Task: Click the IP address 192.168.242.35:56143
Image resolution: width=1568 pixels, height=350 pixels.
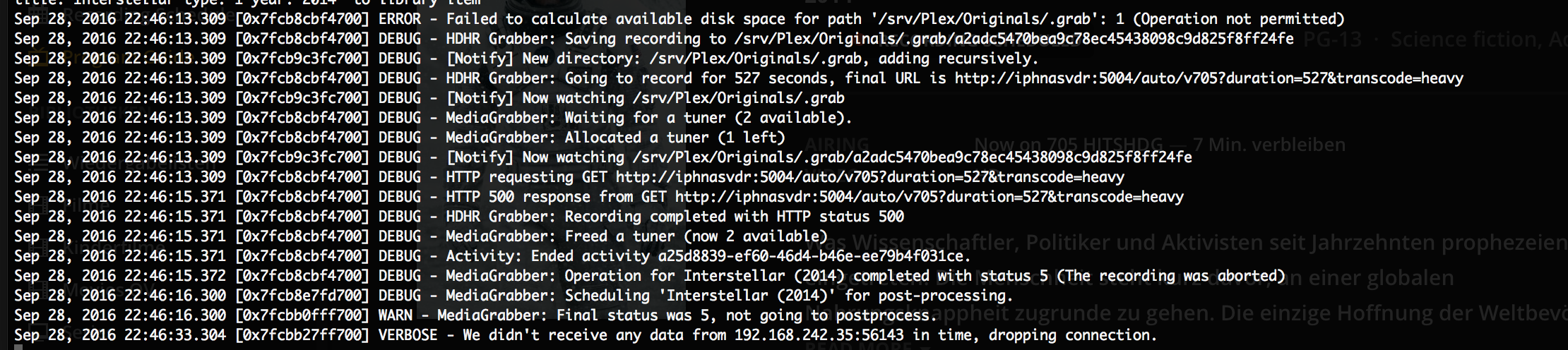Action: pyautogui.click(x=819, y=335)
